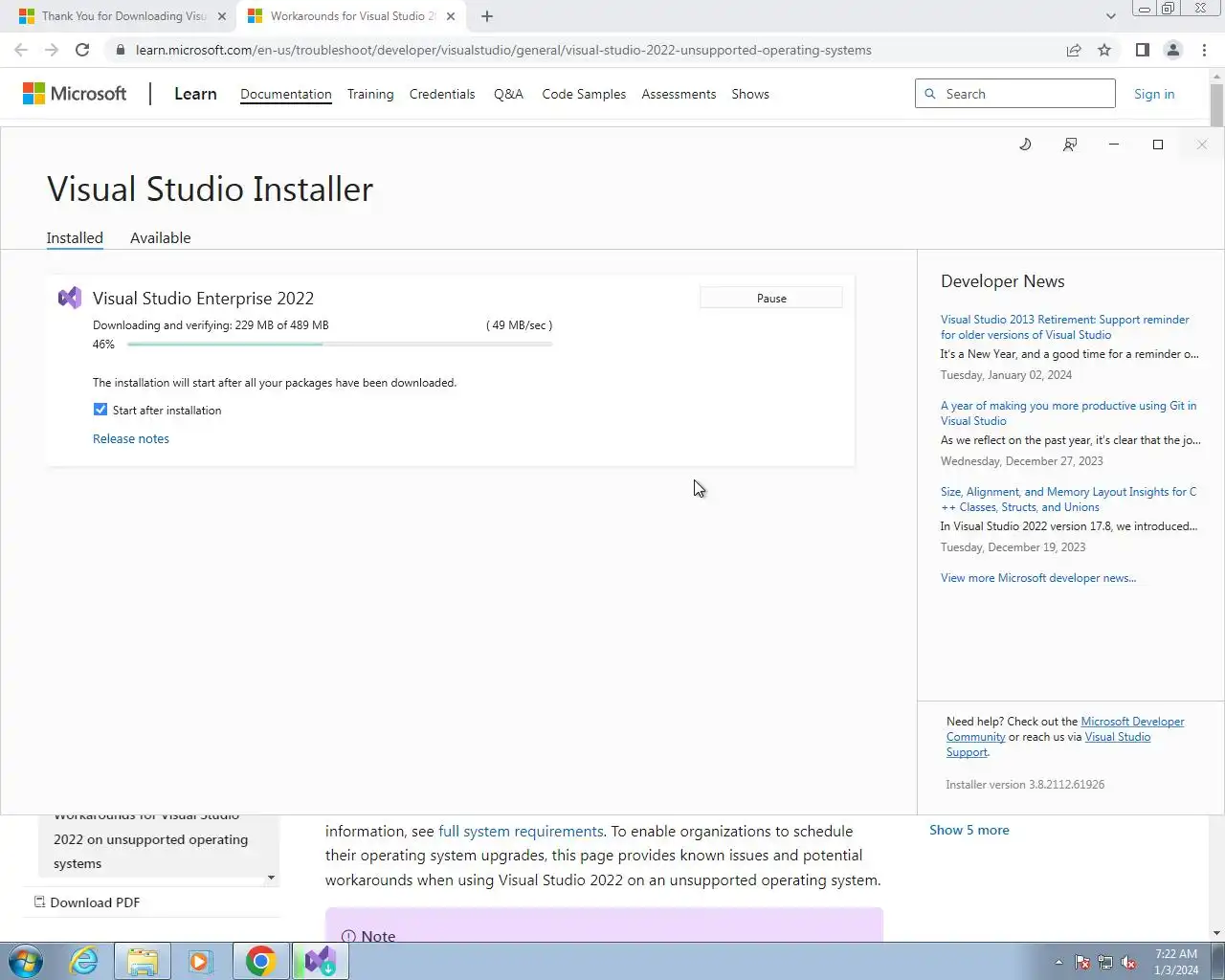Click sidebar list scroll-down arrow
Image resolution: width=1225 pixels, height=980 pixels.
click(x=271, y=878)
